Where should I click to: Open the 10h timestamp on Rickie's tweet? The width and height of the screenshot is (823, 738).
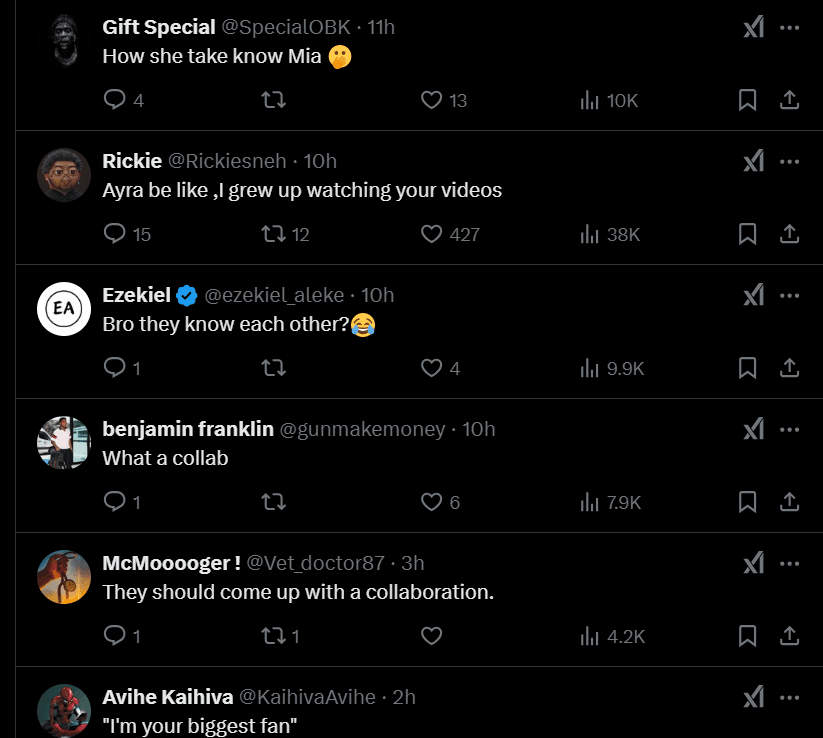click(x=320, y=161)
